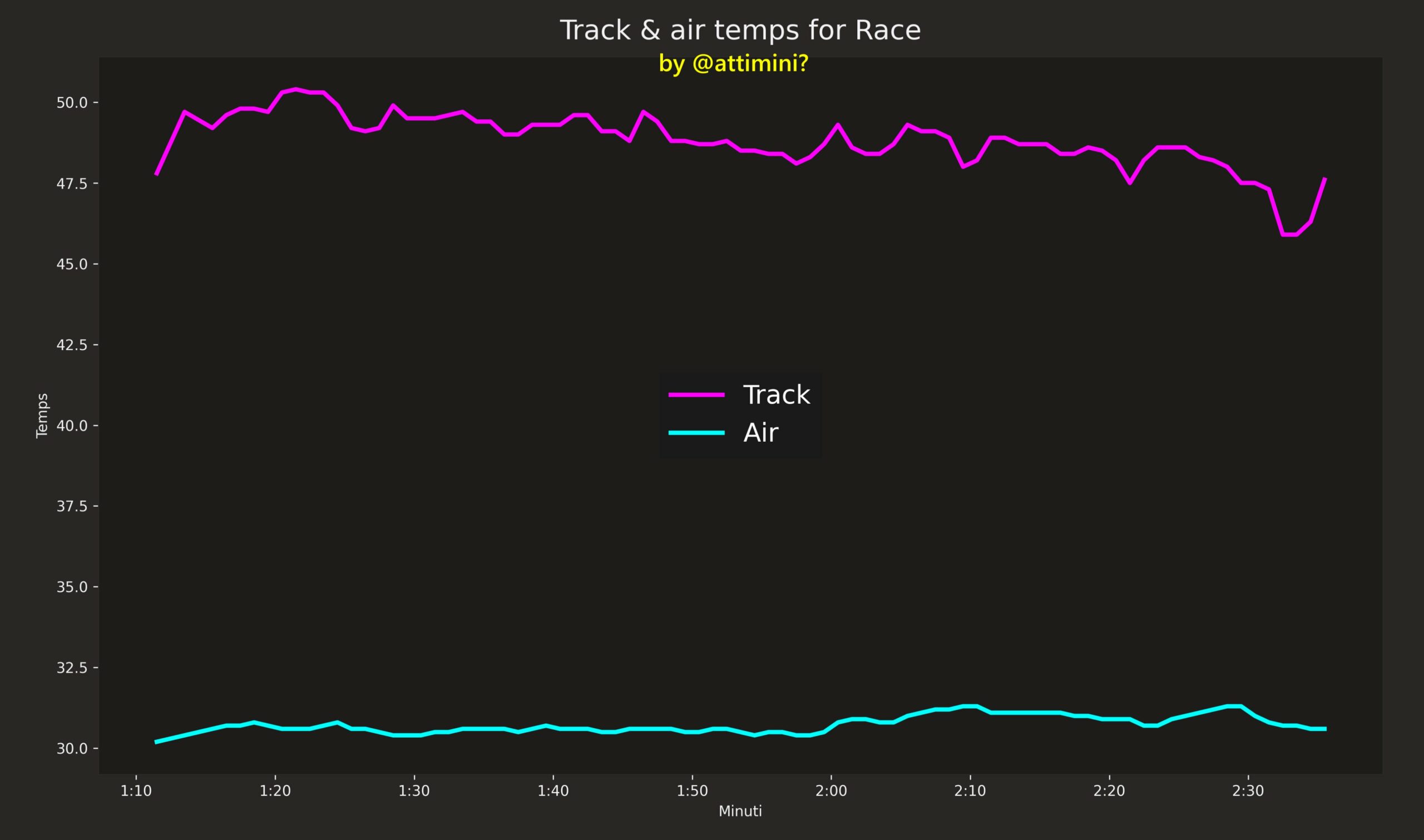Viewport: 1424px width, 840px height.
Task: Select the Track label in legend
Action: tap(776, 394)
